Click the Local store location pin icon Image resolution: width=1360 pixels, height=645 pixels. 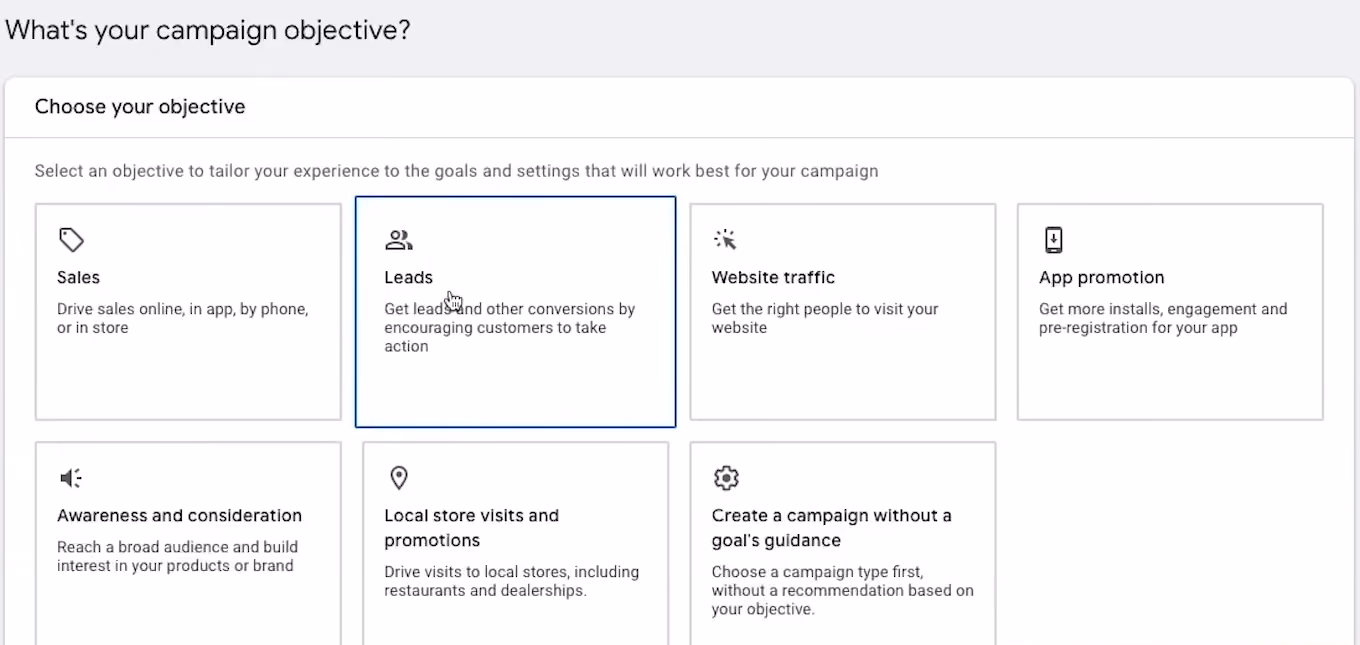coord(399,478)
